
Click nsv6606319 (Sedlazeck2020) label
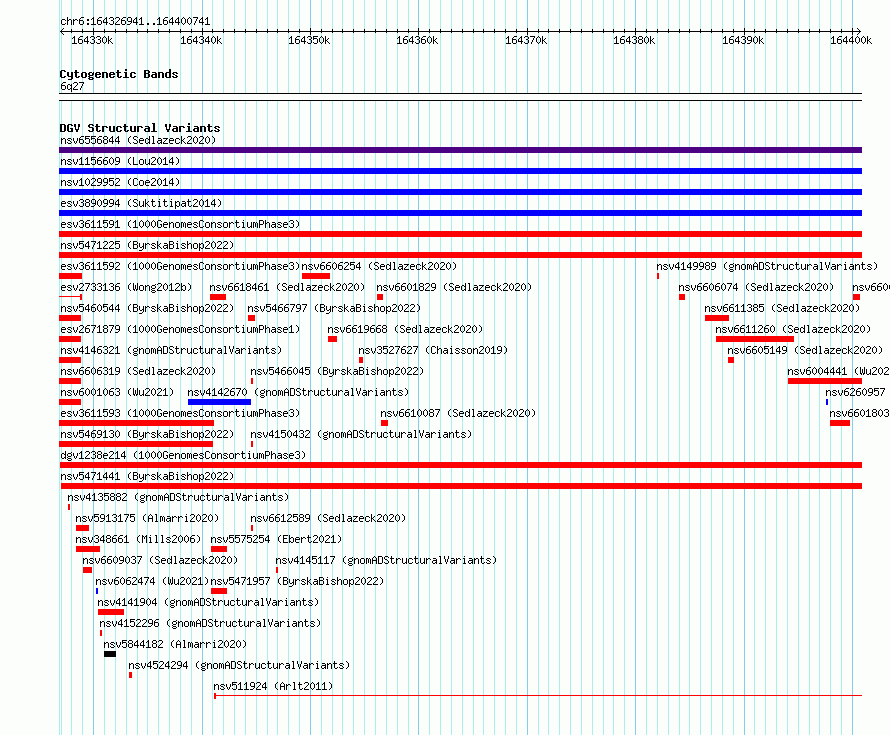(x=138, y=371)
